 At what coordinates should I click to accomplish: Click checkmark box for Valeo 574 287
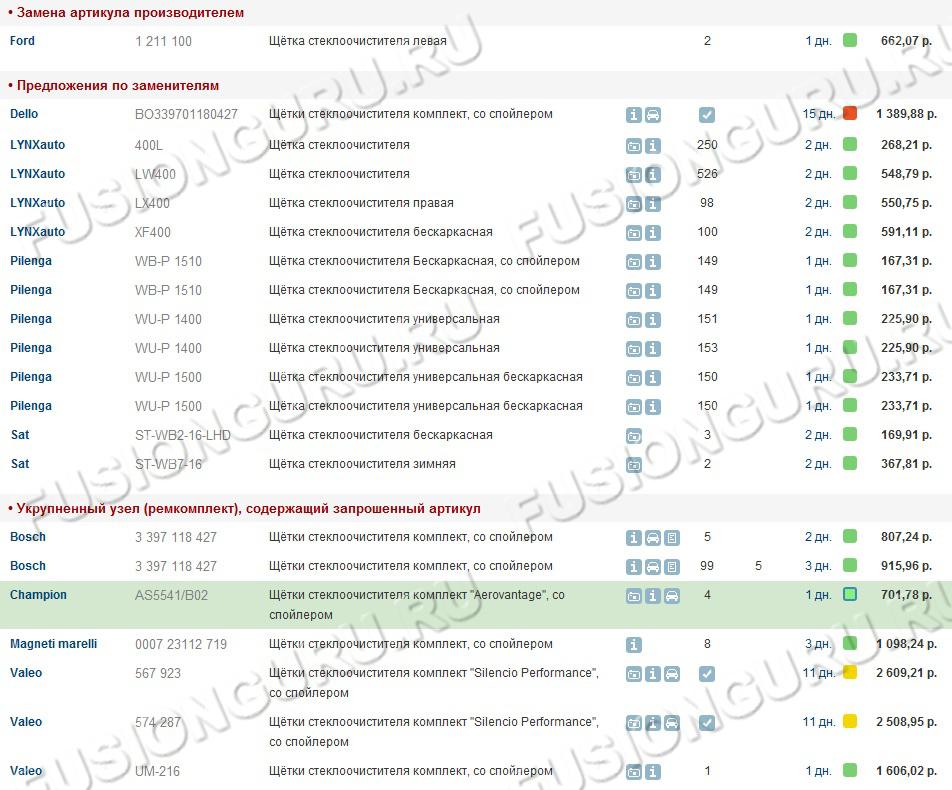point(707,723)
